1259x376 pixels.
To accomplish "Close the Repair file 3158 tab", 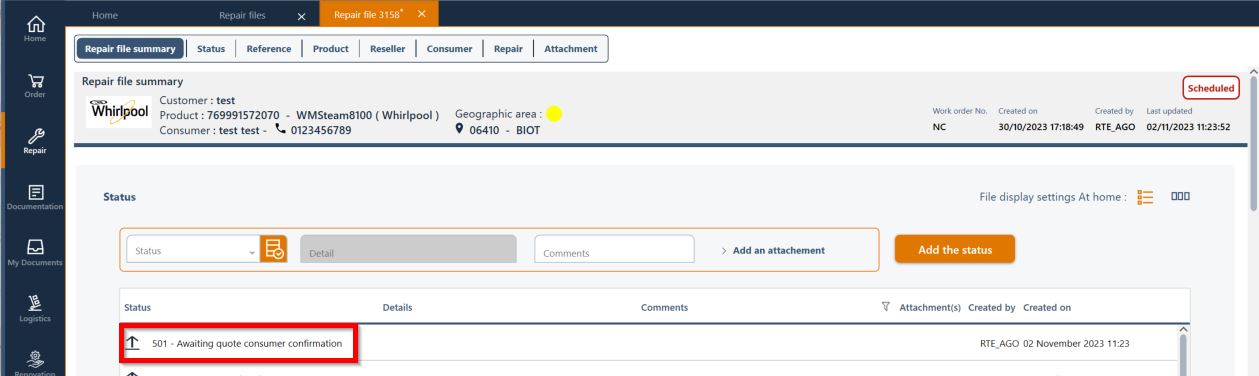I will tap(421, 13).
